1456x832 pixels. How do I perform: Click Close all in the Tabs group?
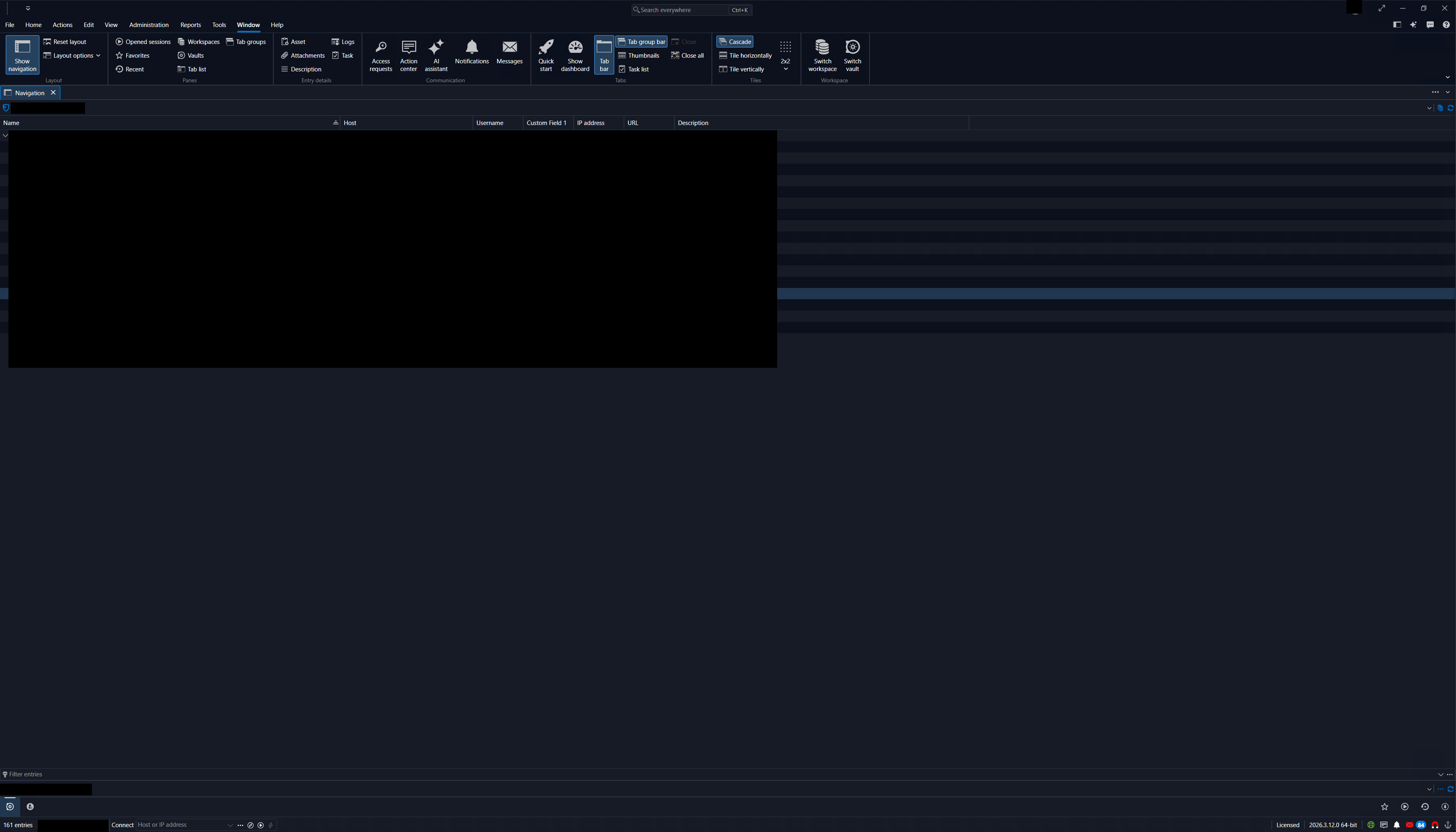[x=687, y=55]
